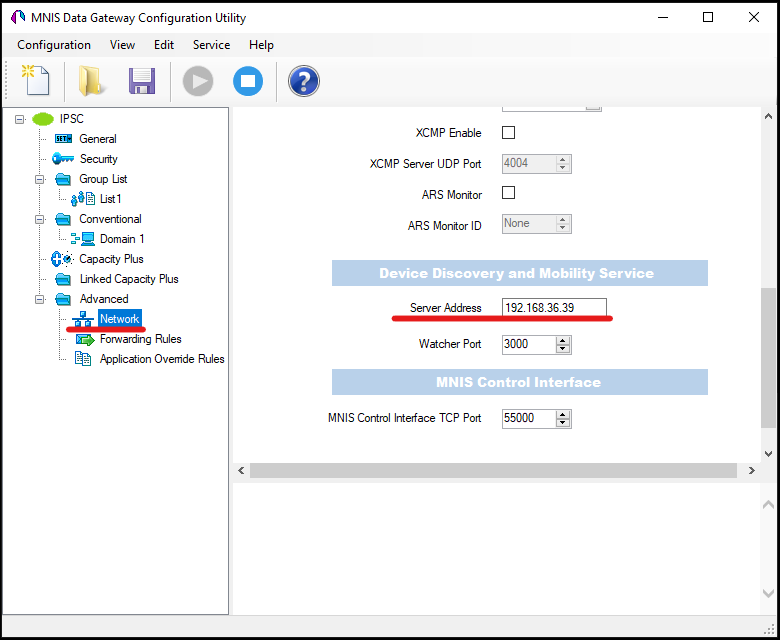
Task: Select Domain 1 under Conventional
Action: point(122,239)
